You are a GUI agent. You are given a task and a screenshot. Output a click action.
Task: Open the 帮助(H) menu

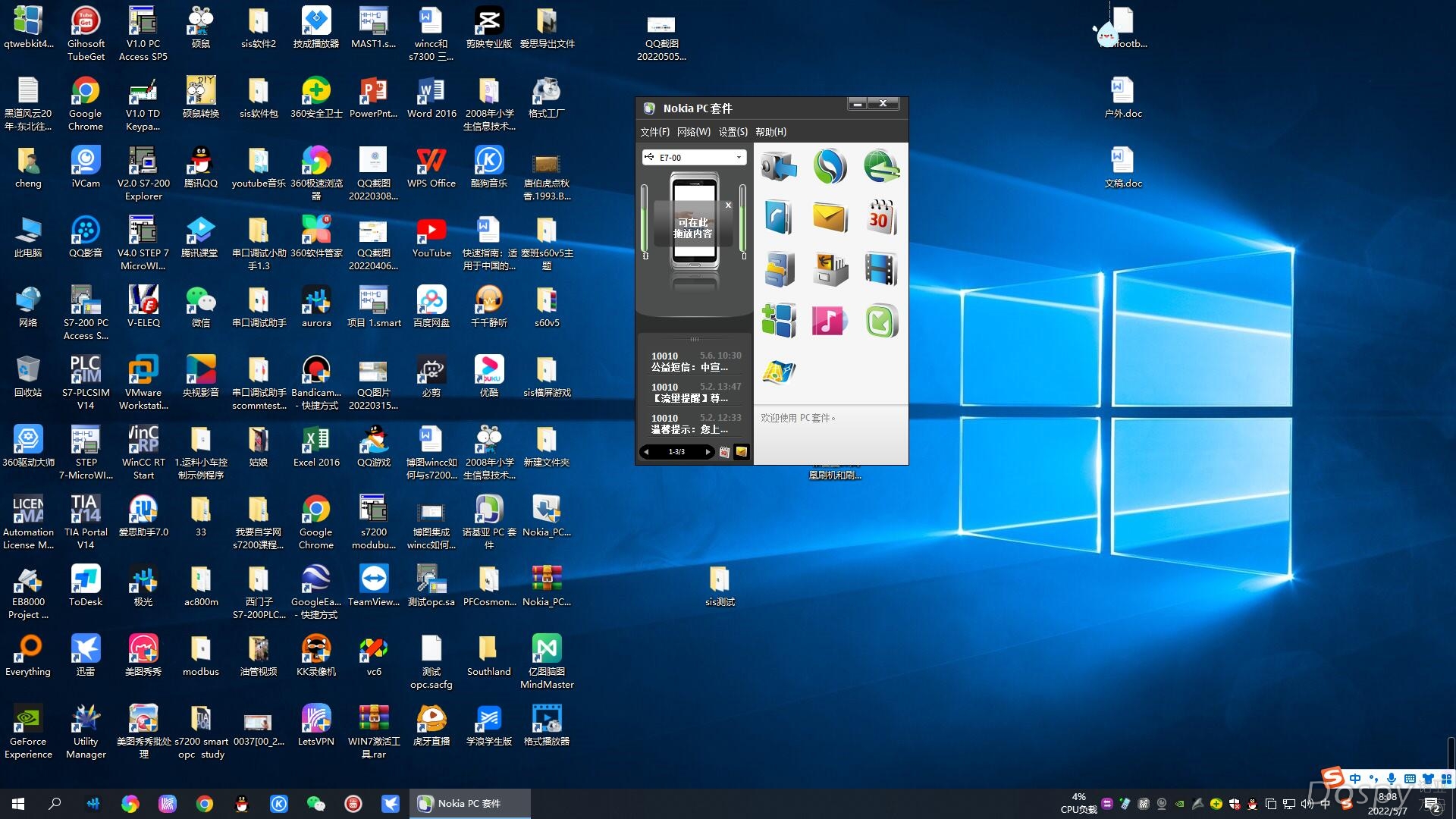click(x=770, y=132)
